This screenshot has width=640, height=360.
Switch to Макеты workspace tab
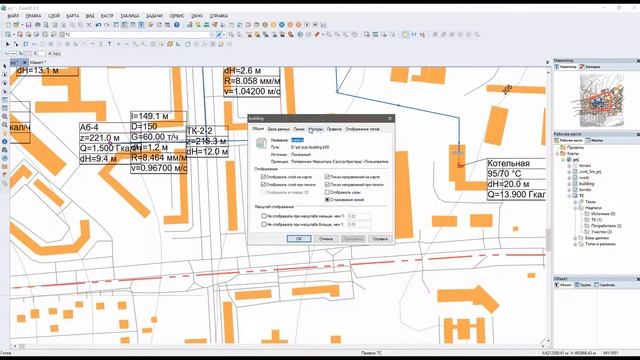coord(594,140)
